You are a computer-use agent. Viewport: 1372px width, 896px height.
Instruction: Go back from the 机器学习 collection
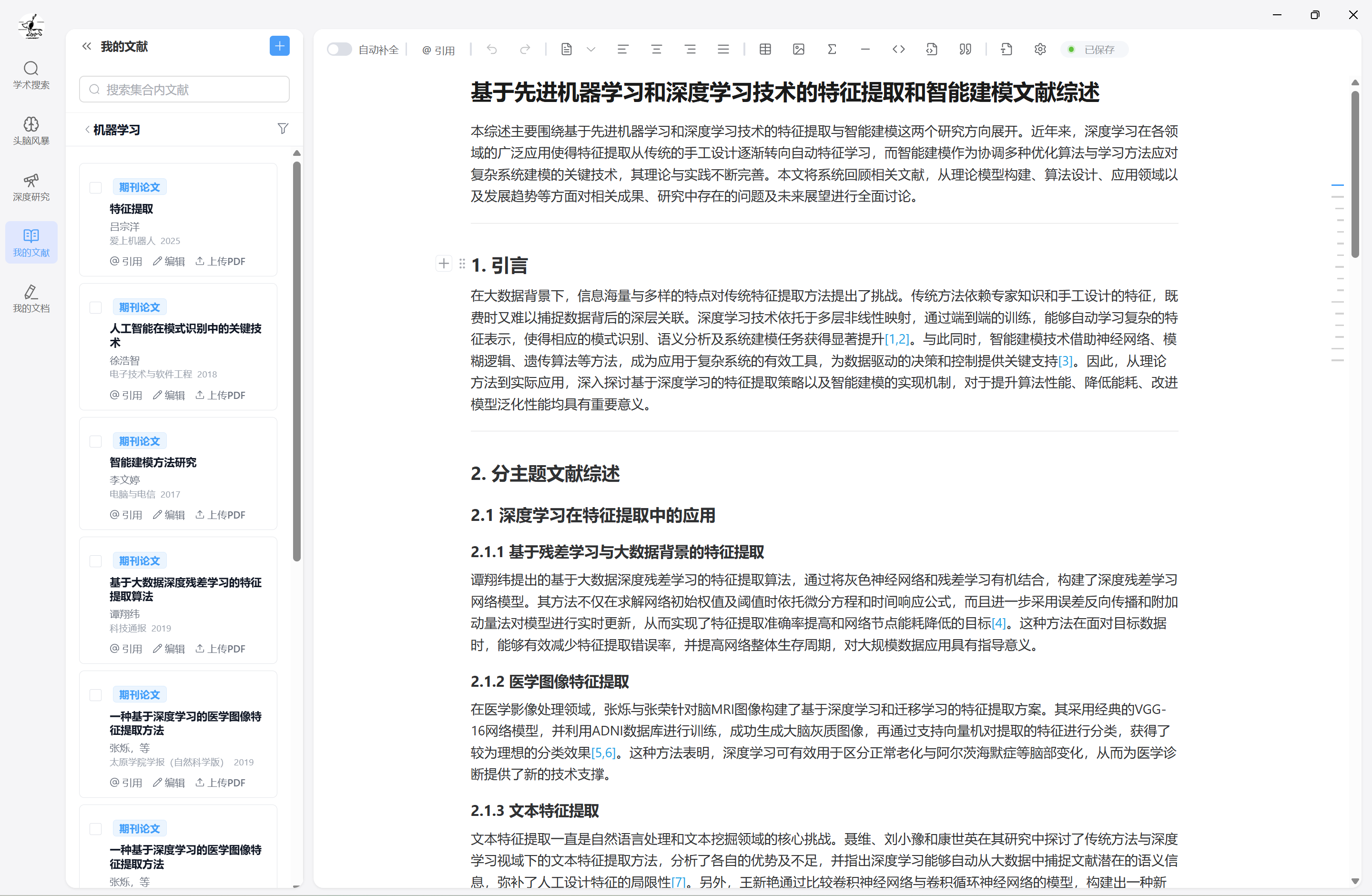(88, 130)
